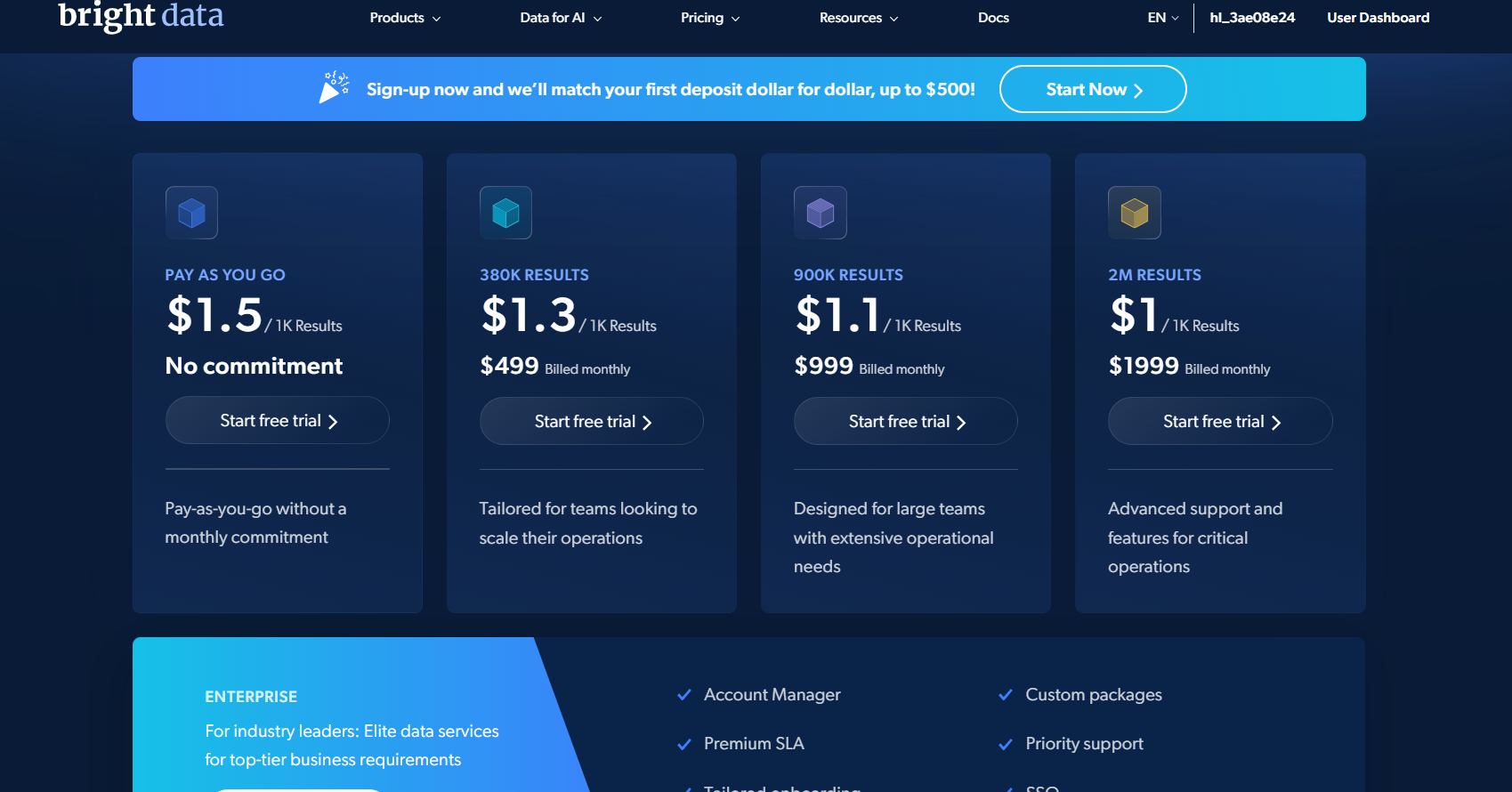1512x792 pixels.
Task: Click the ENTERPRISE heading
Action: tap(251, 697)
